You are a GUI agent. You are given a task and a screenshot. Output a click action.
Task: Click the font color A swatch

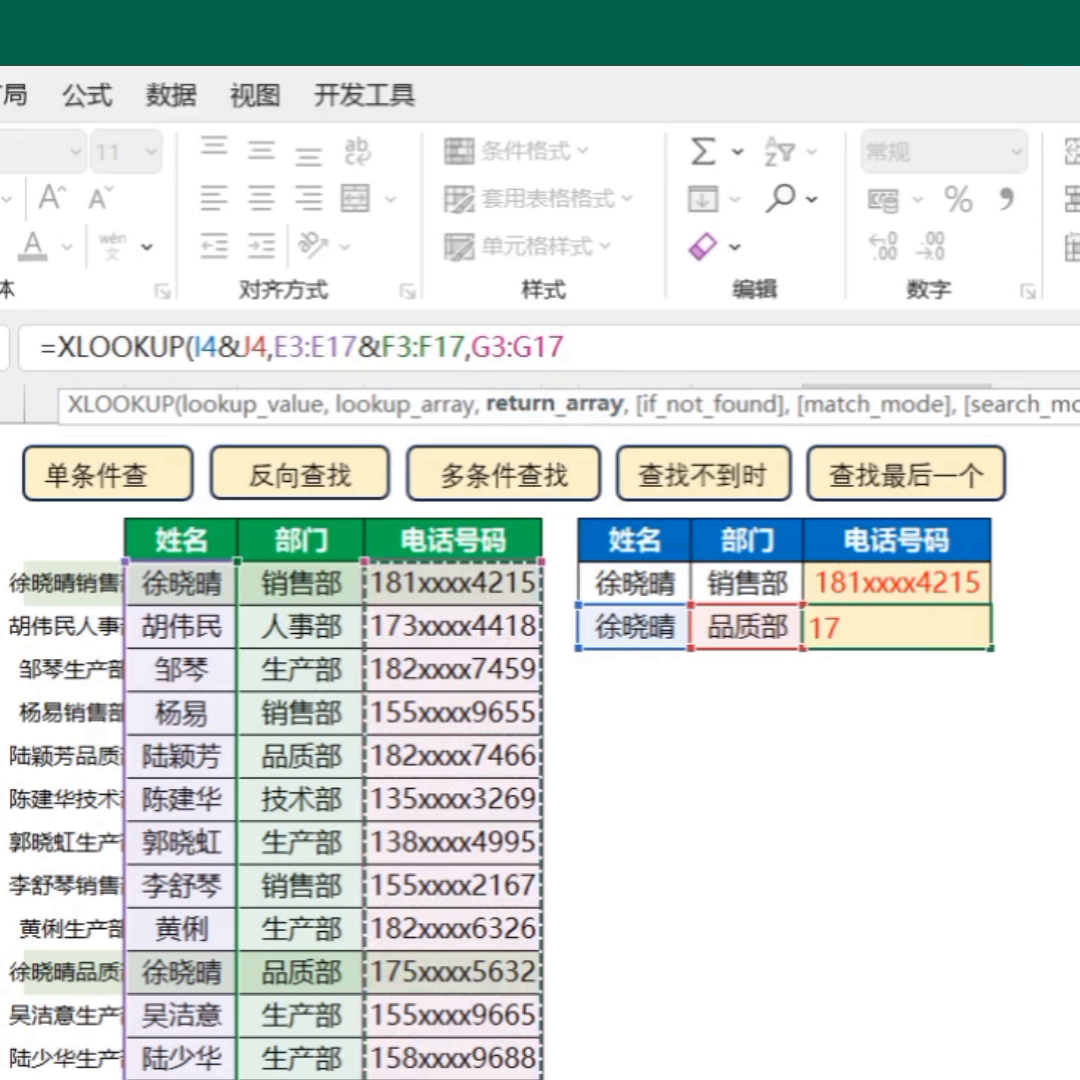tap(33, 245)
